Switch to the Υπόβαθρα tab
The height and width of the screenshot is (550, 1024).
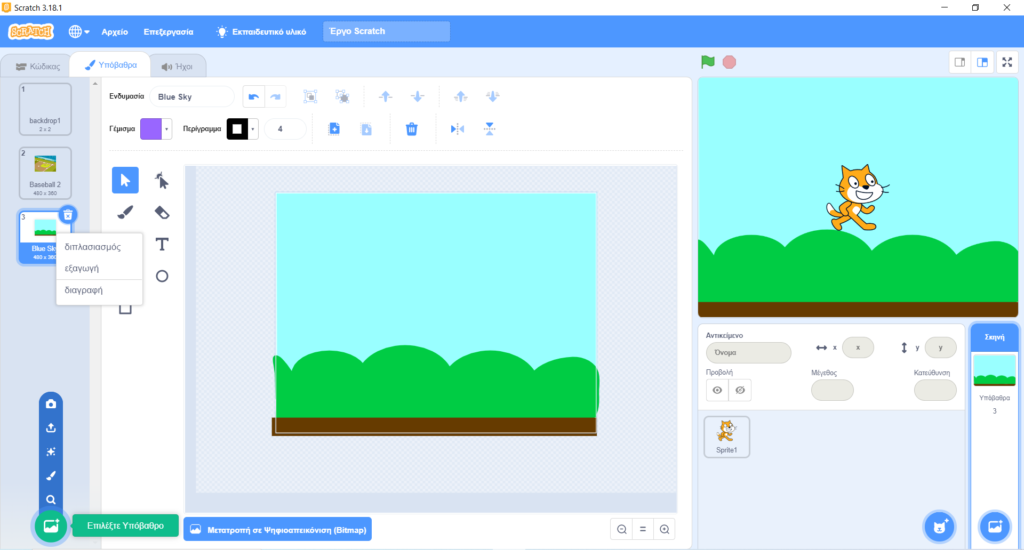(110, 65)
